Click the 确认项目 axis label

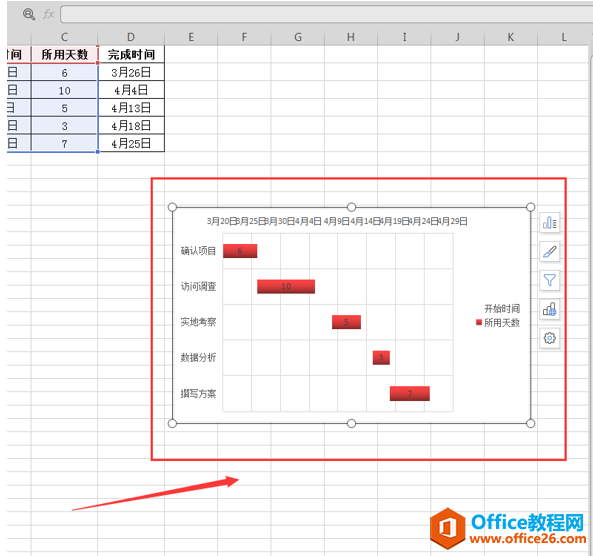[198, 251]
